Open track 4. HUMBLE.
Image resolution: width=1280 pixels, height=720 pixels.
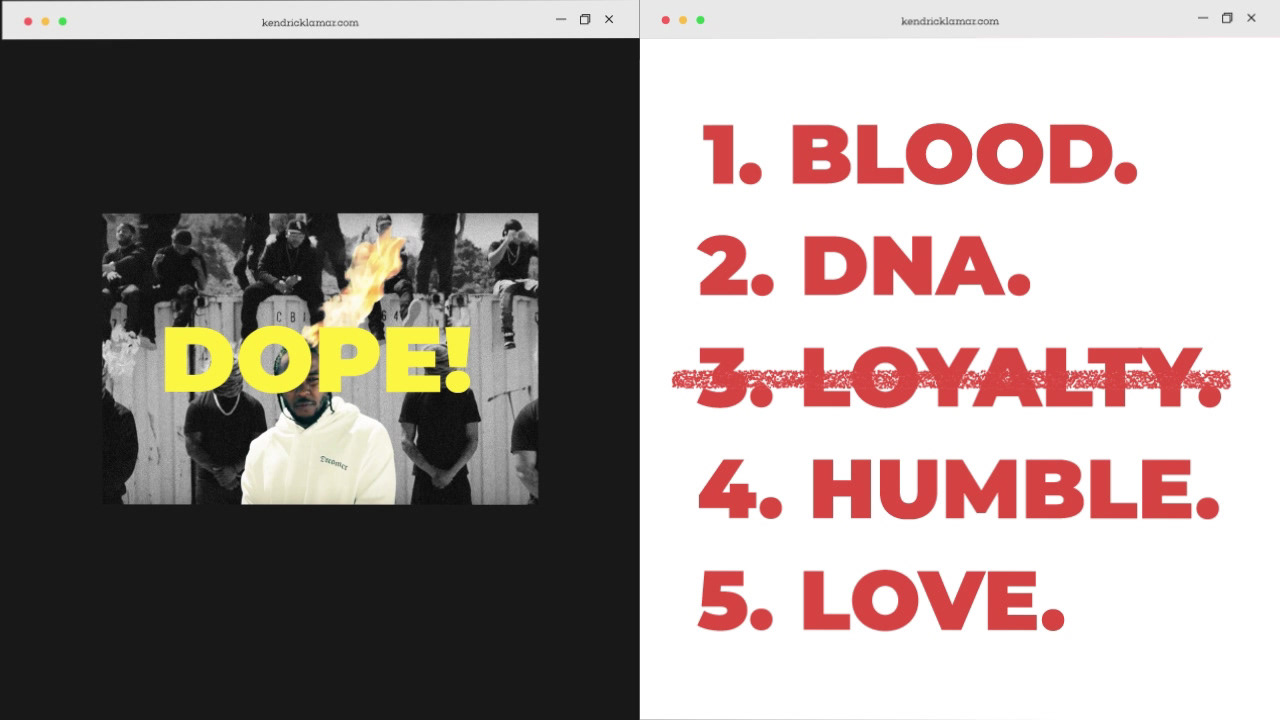(959, 490)
